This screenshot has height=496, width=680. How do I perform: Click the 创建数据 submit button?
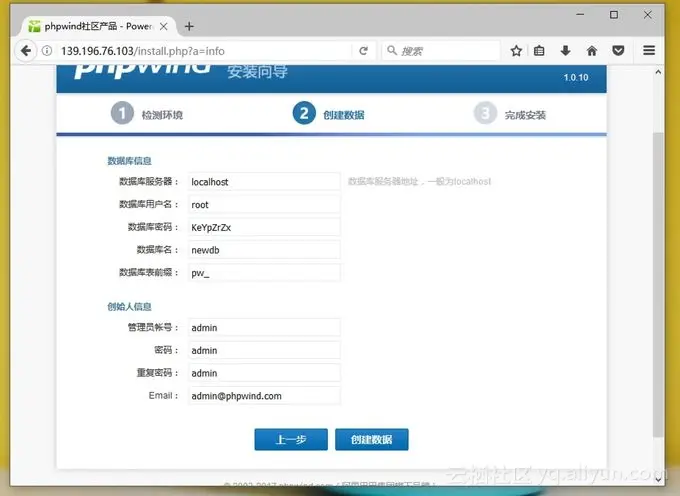372,440
